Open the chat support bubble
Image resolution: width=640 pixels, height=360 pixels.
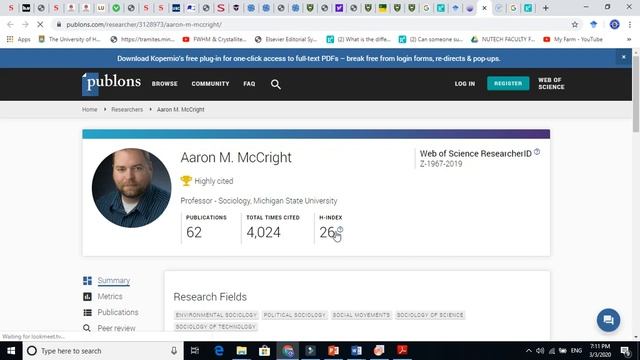(608, 320)
